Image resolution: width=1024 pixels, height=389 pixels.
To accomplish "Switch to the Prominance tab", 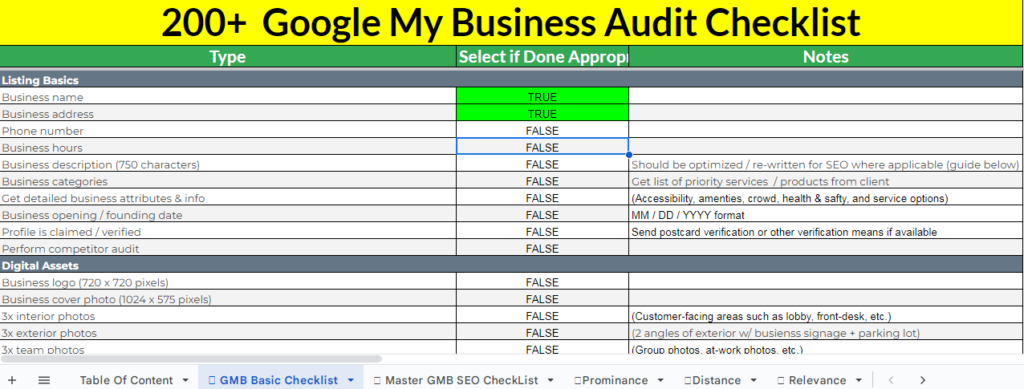I will (x=611, y=381).
